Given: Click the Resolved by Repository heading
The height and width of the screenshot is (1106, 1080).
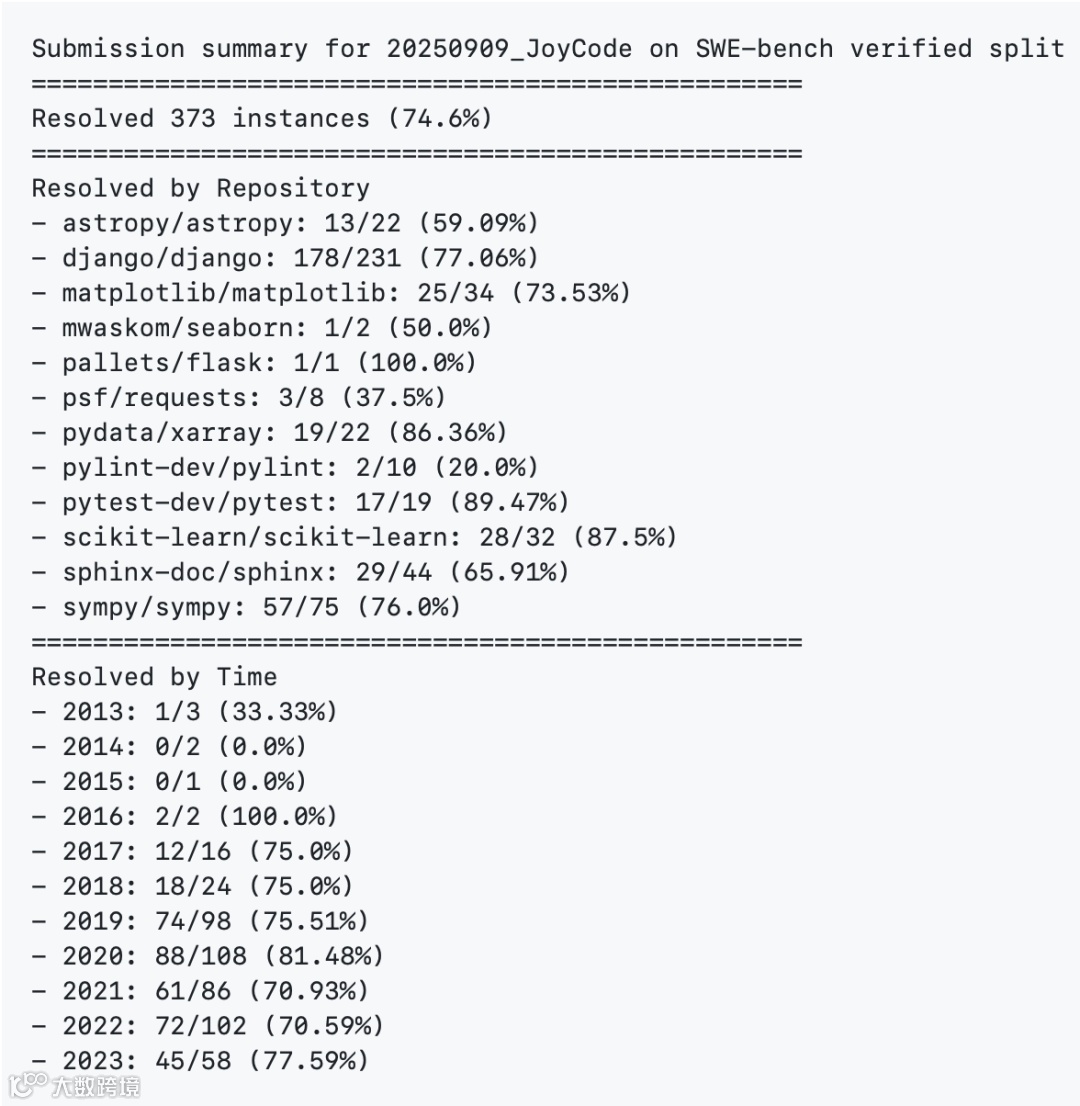Looking at the screenshot, I should tap(201, 188).
